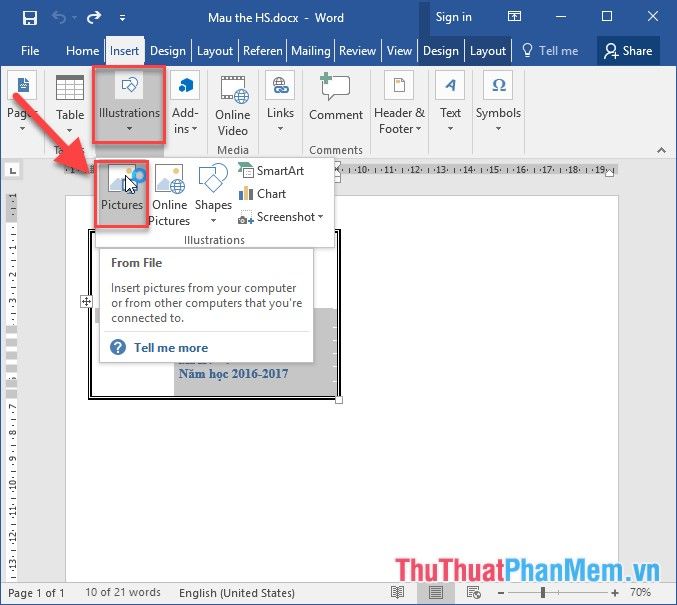Click the table move handle in document
The image size is (677, 605).
pyautogui.click(x=87, y=302)
